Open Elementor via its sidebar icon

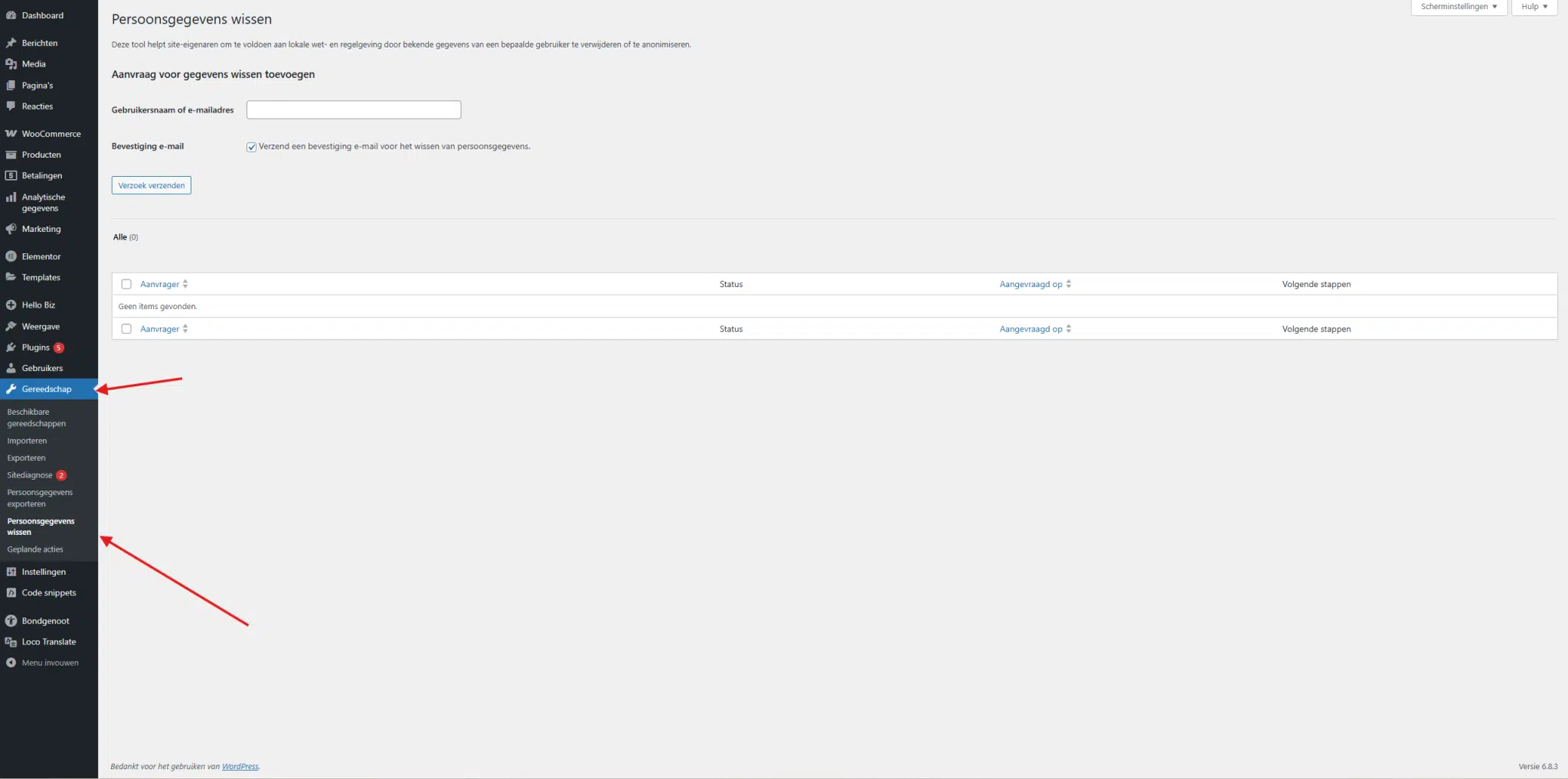[x=11, y=256]
